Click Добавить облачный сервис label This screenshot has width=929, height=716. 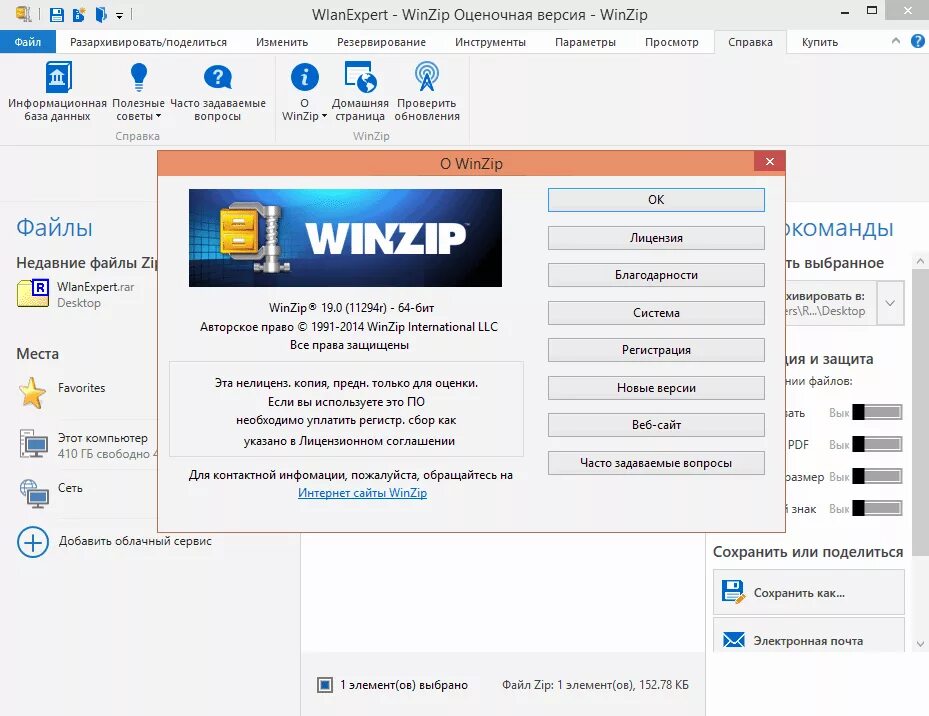135,541
